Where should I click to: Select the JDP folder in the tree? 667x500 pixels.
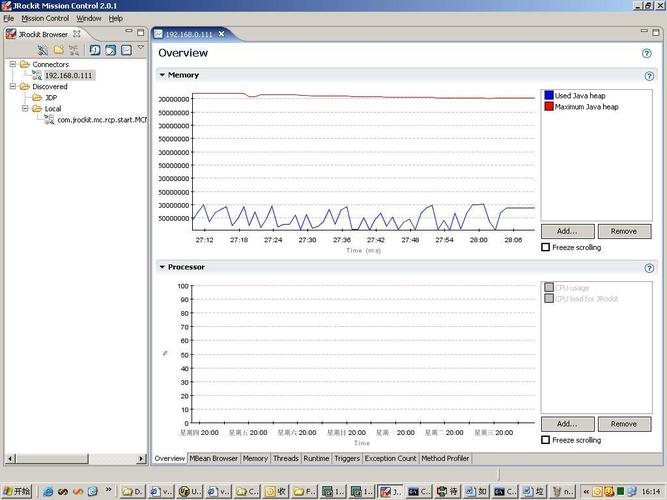point(51,97)
